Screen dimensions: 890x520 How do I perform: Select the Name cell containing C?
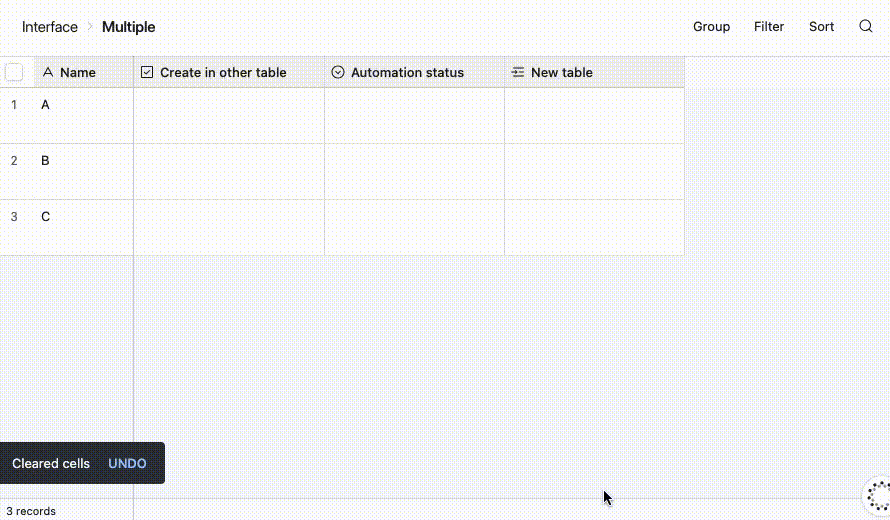(x=83, y=227)
